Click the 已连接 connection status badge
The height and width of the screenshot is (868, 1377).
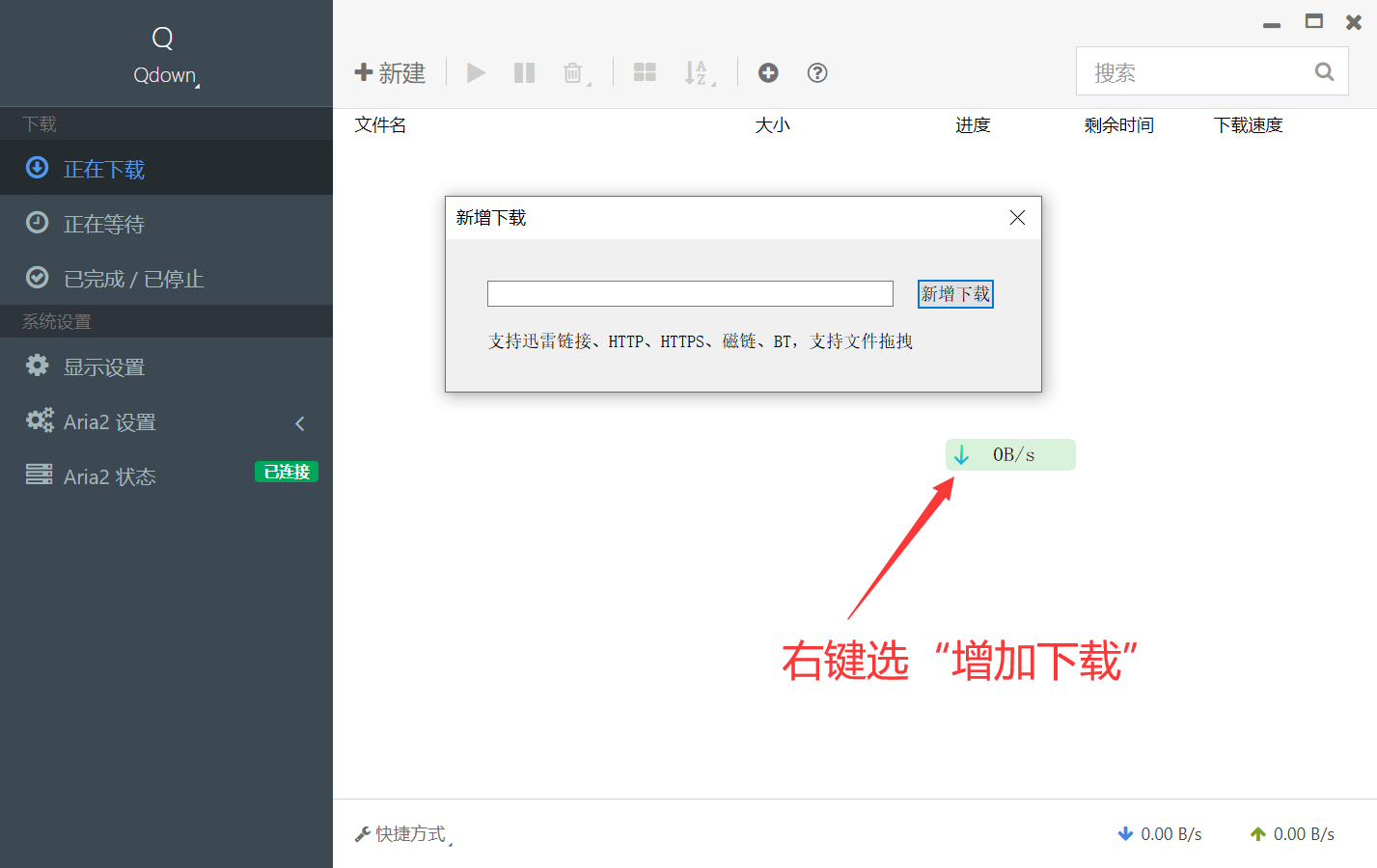(287, 472)
